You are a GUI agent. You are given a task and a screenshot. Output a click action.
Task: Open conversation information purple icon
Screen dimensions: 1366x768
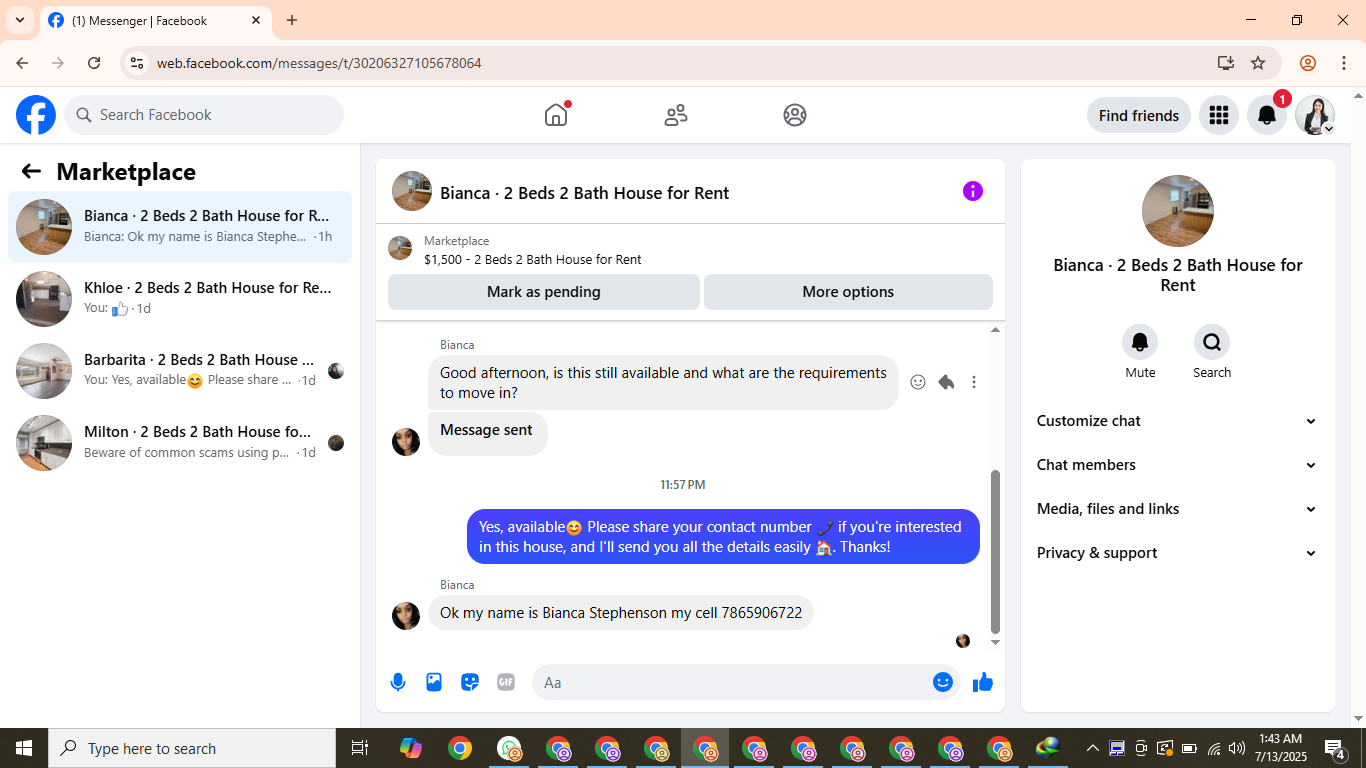coord(973,191)
